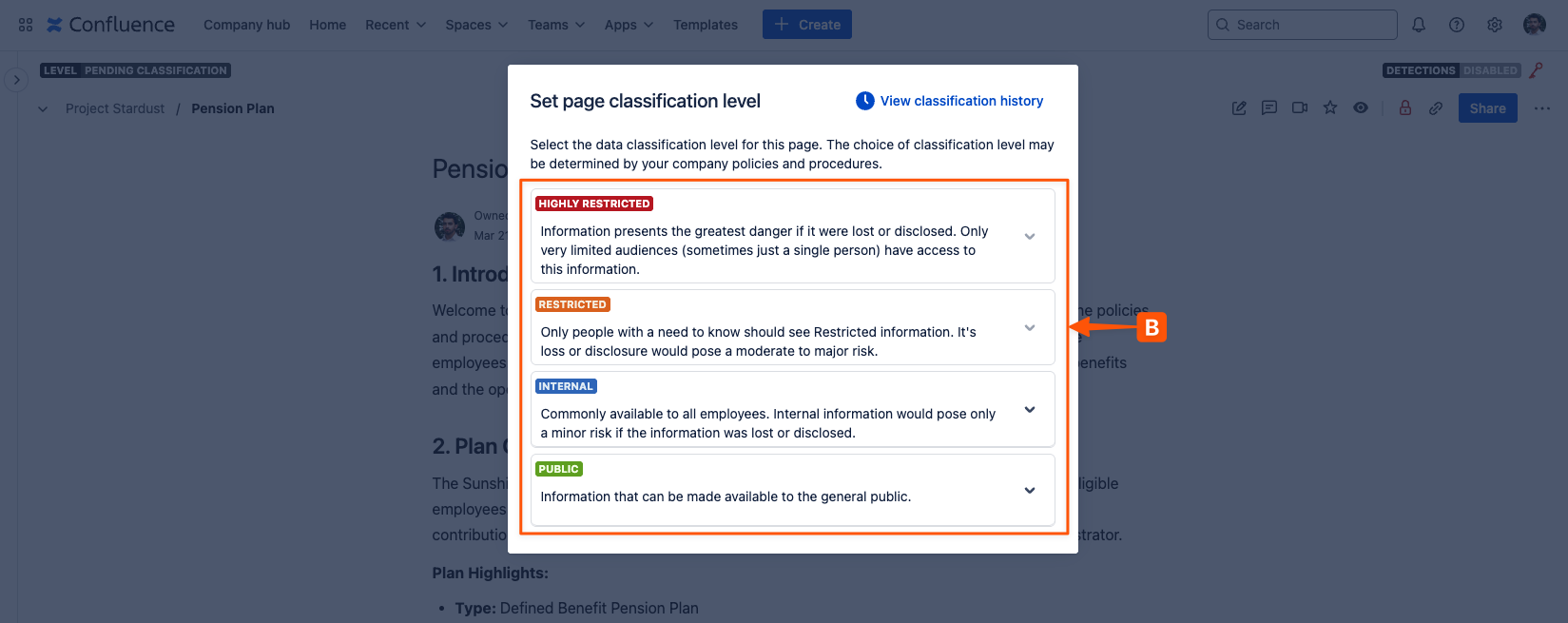Click the video recording camera icon

1300,108
